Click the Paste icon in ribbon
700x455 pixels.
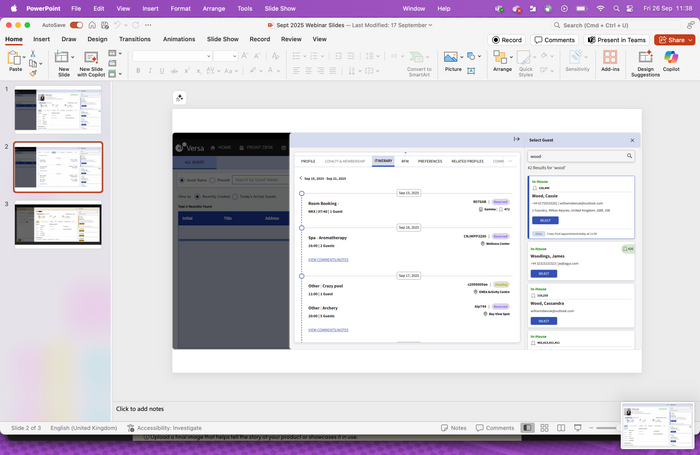point(15,59)
